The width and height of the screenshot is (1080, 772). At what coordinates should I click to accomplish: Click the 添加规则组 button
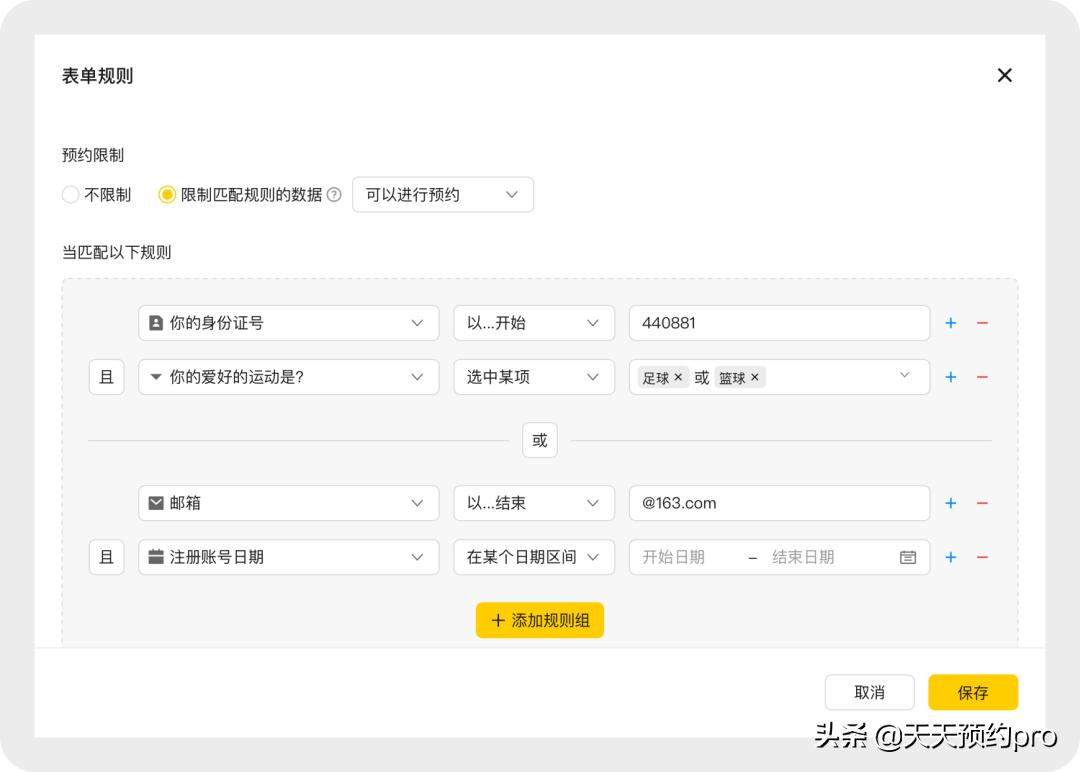pos(540,620)
